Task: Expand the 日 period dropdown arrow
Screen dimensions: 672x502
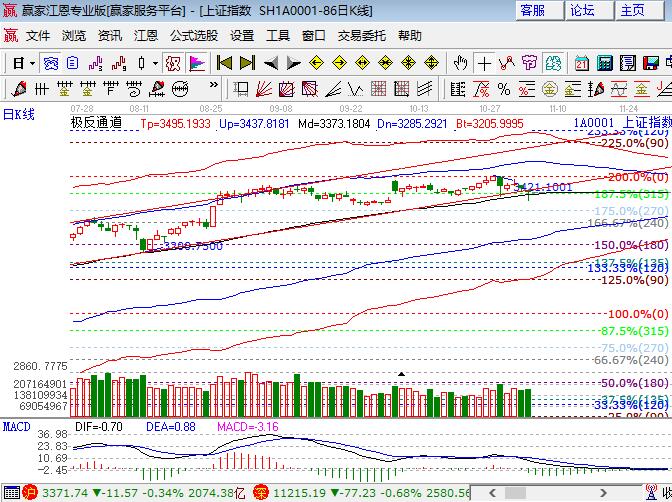Action: click(x=33, y=63)
